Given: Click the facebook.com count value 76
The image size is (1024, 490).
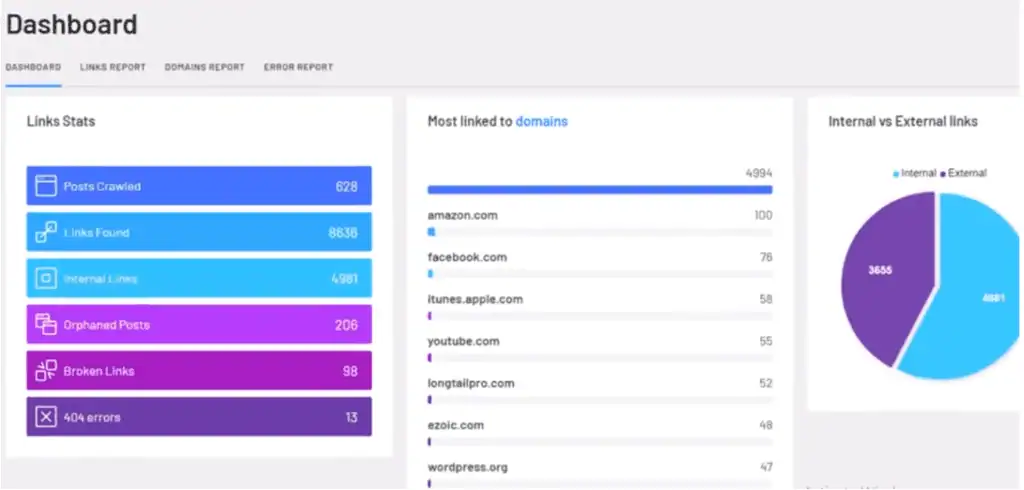Looking at the screenshot, I should [x=766, y=257].
